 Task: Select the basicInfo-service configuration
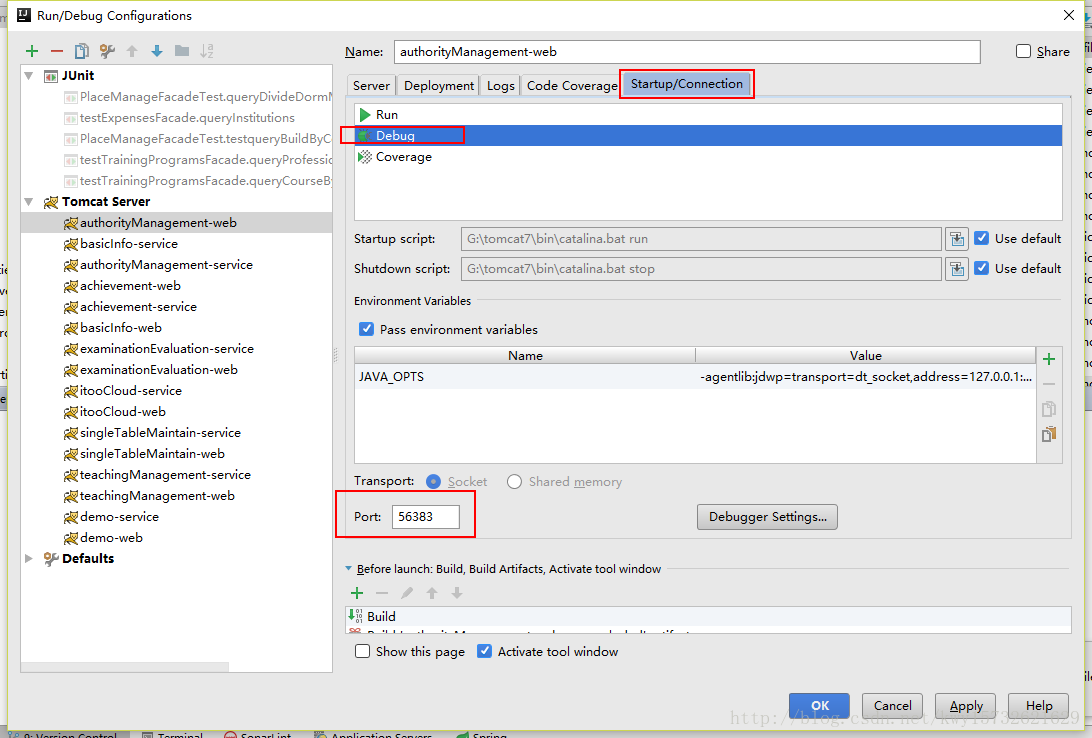pyautogui.click(x=129, y=244)
